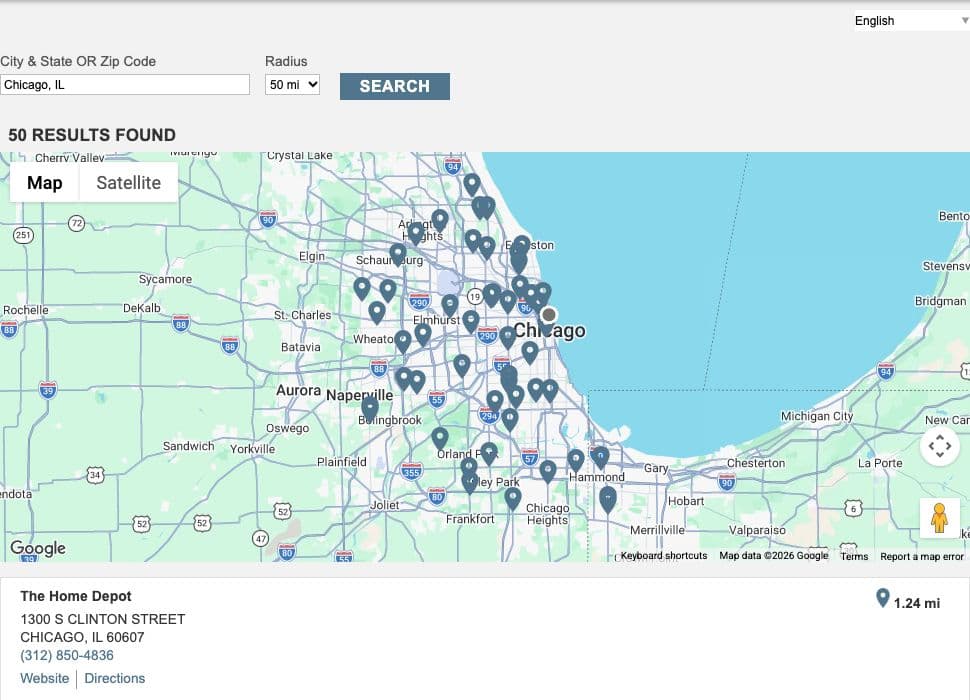970x700 pixels.
Task: Click the 1.24 mi distance text
Action: 917,603
